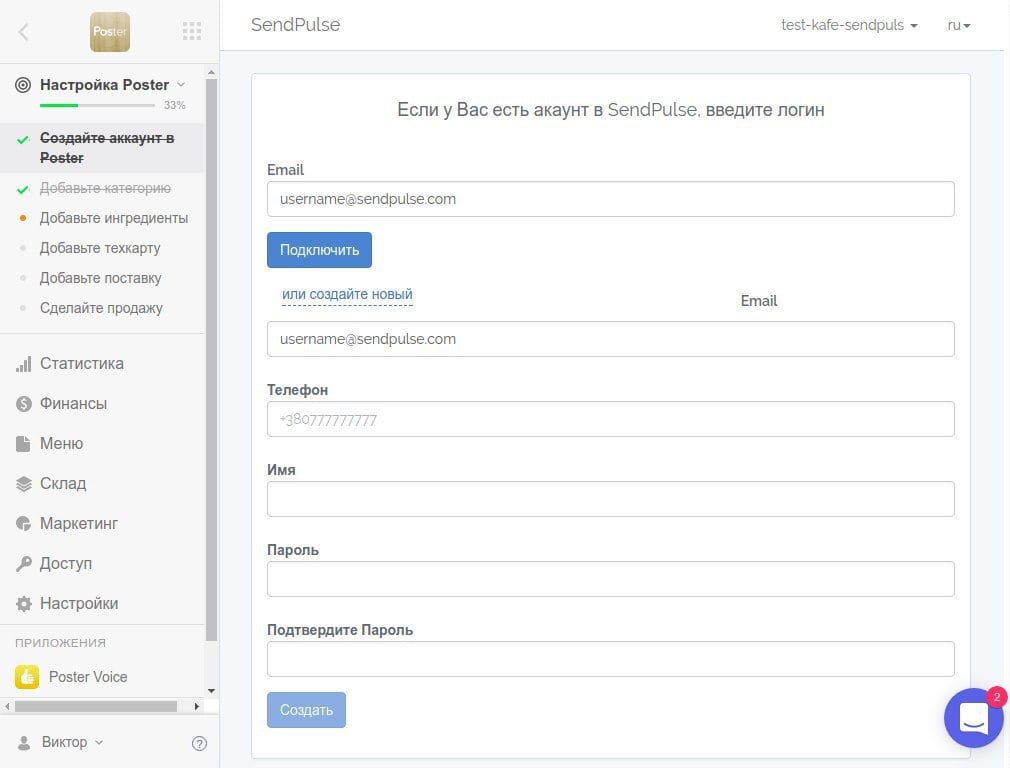
Task: Focus the Телефон input field
Action: click(x=611, y=419)
